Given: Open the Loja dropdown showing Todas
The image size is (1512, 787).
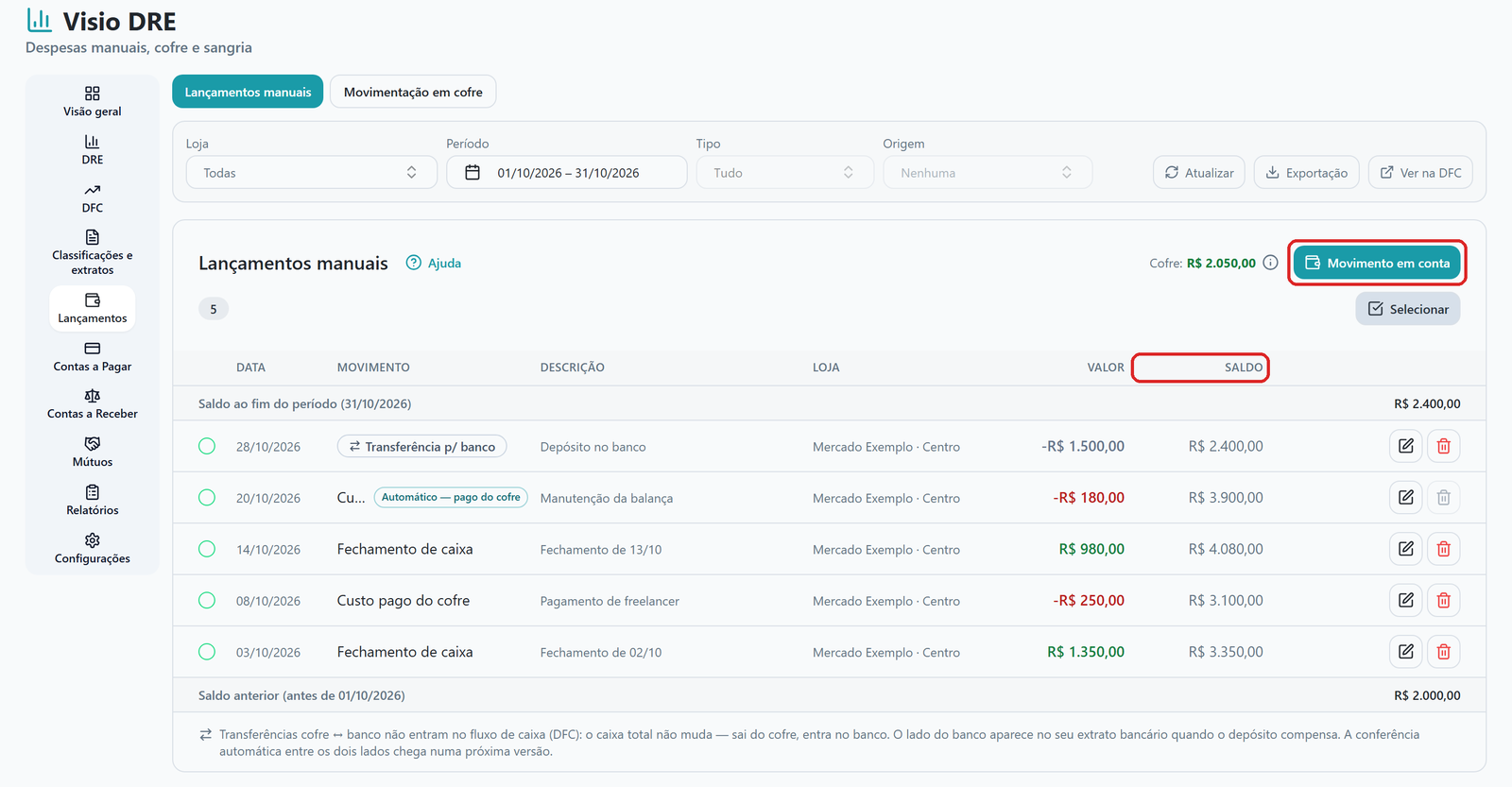Looking at the screenshot, I should point(311,172).
